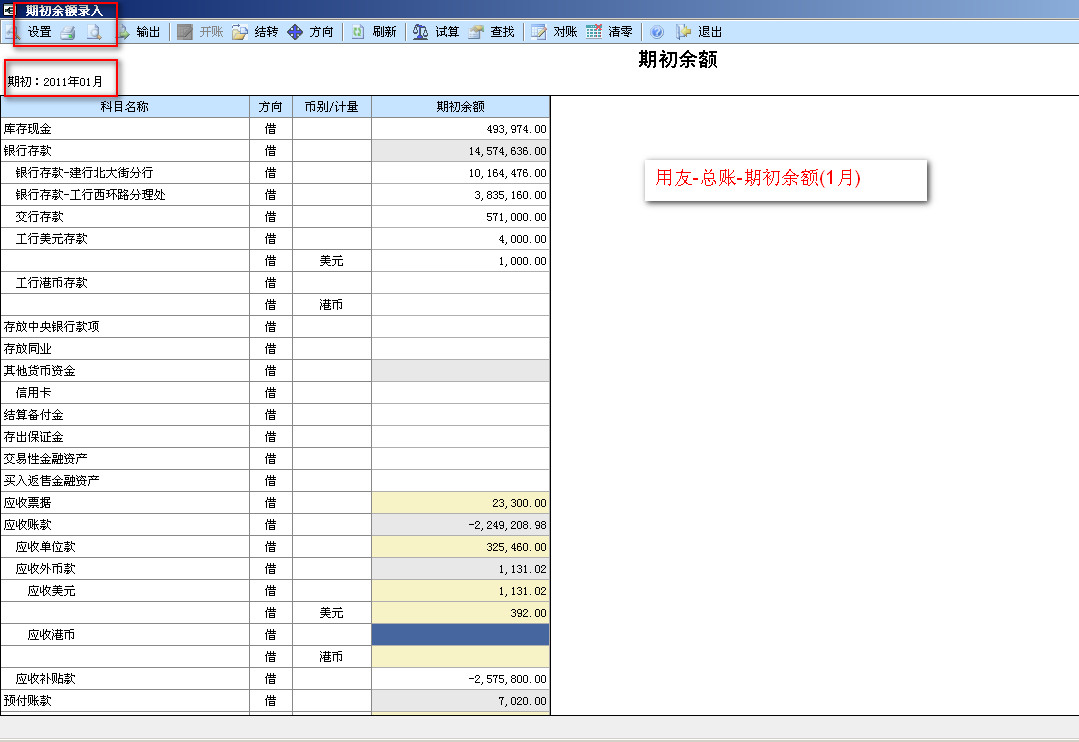The image size is (1079, 742).
Task: Select the 库存现金 opening balance cell
Action: pyautogui.click(x=460, y=129)
